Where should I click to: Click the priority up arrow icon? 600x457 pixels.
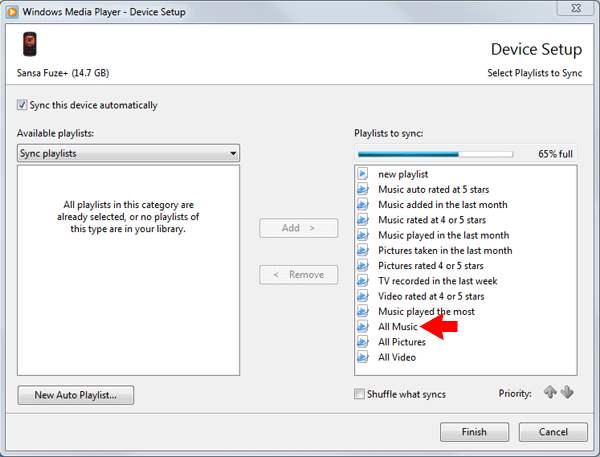(x=549, y=393)
